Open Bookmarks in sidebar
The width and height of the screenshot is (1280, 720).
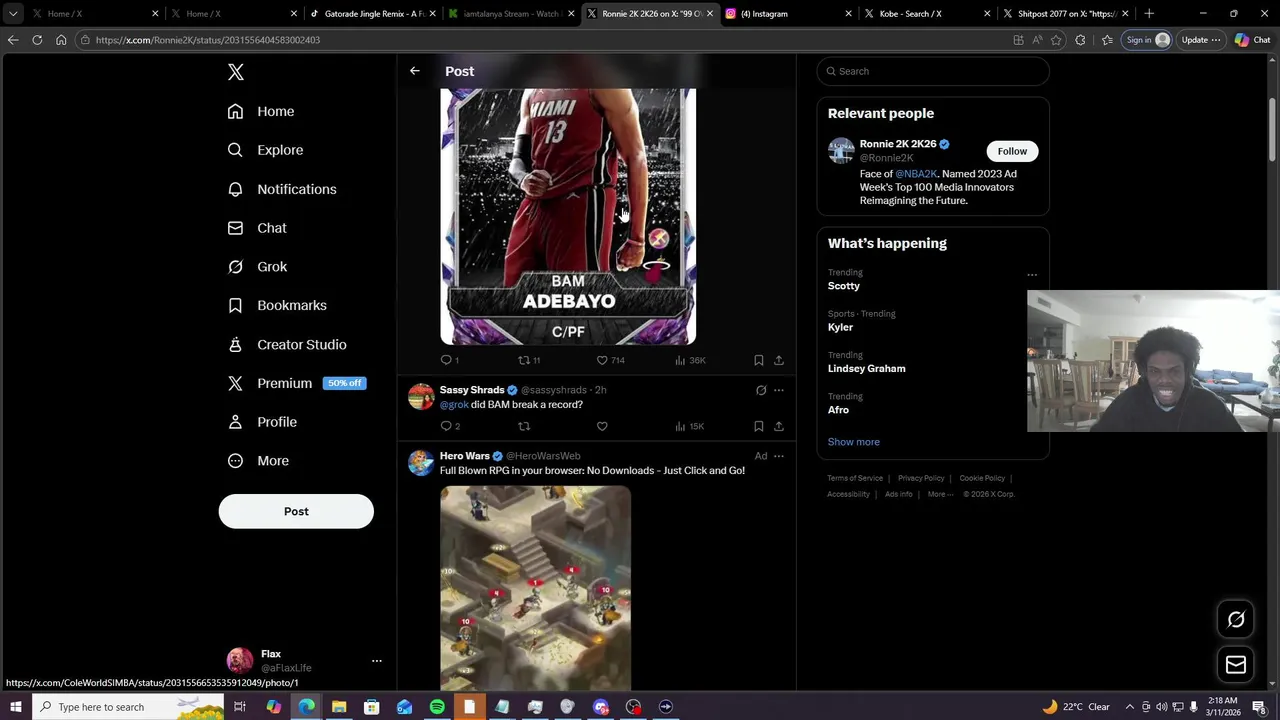[x=277, y=305]
